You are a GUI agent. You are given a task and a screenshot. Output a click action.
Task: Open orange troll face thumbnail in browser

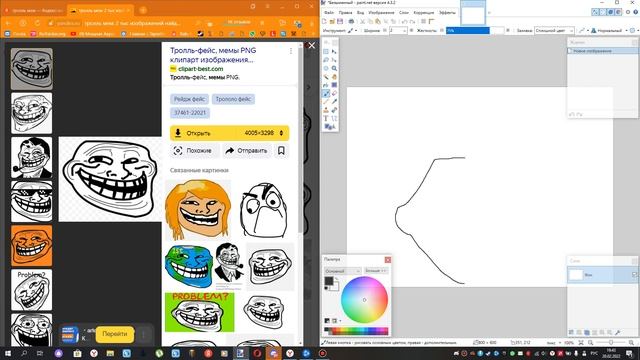[32, 246]
